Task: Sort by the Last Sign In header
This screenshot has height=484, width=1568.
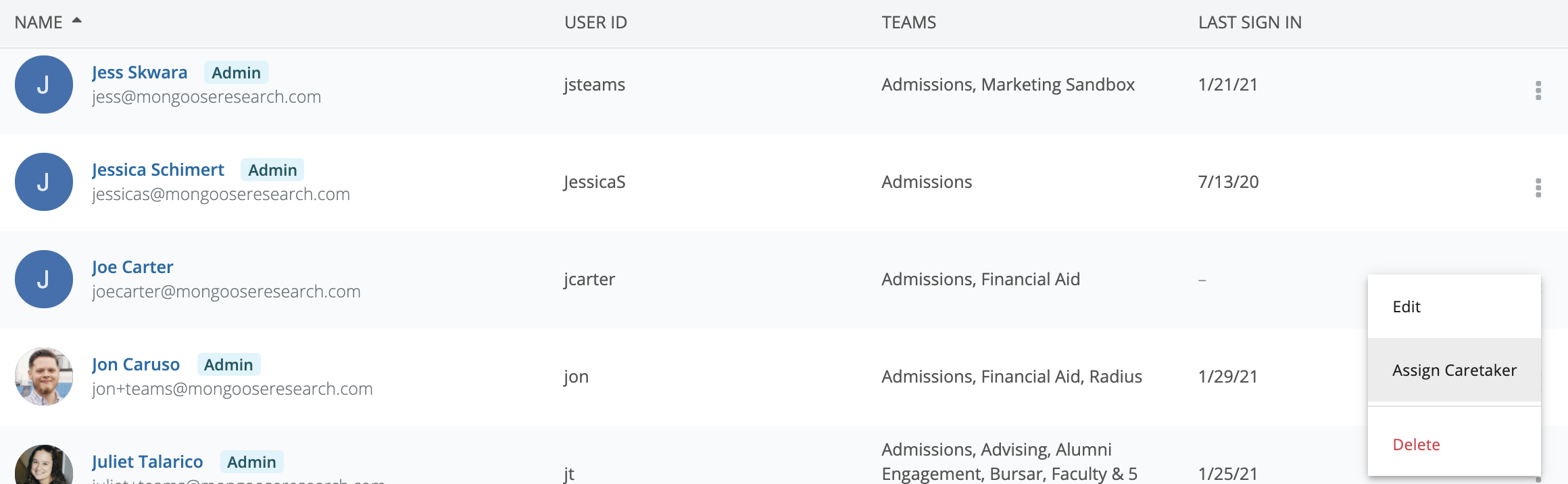Action: click(1250, 22)
